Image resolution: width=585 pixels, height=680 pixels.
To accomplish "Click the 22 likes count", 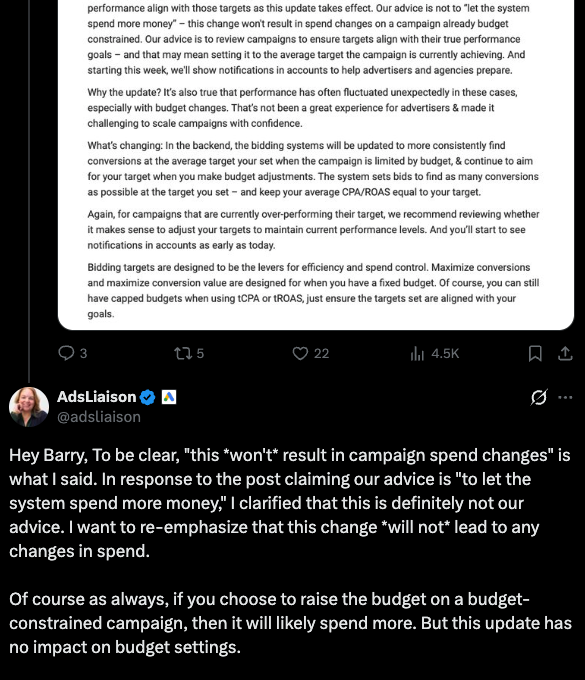I will click(321, 353).
